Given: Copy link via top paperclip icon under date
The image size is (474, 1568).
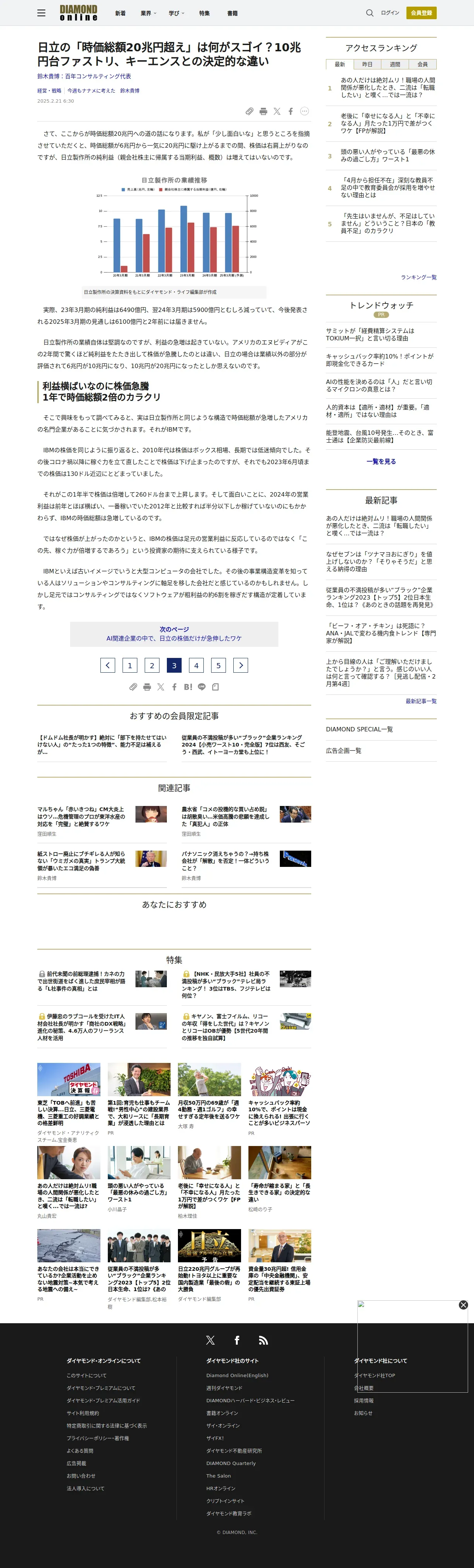Looking at the screenshot, I should [x=250, y=111].
